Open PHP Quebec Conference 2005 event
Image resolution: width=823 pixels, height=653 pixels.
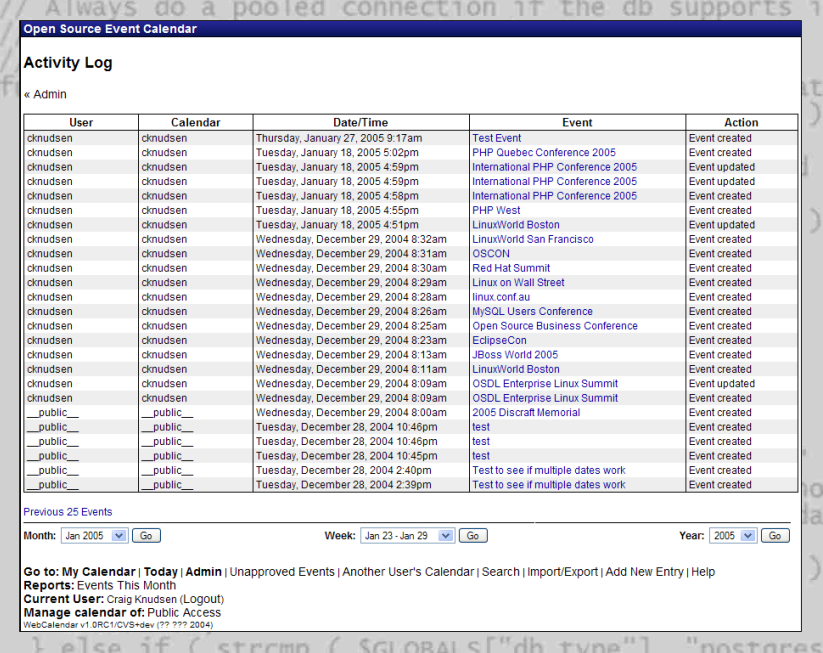pos(544,153)
